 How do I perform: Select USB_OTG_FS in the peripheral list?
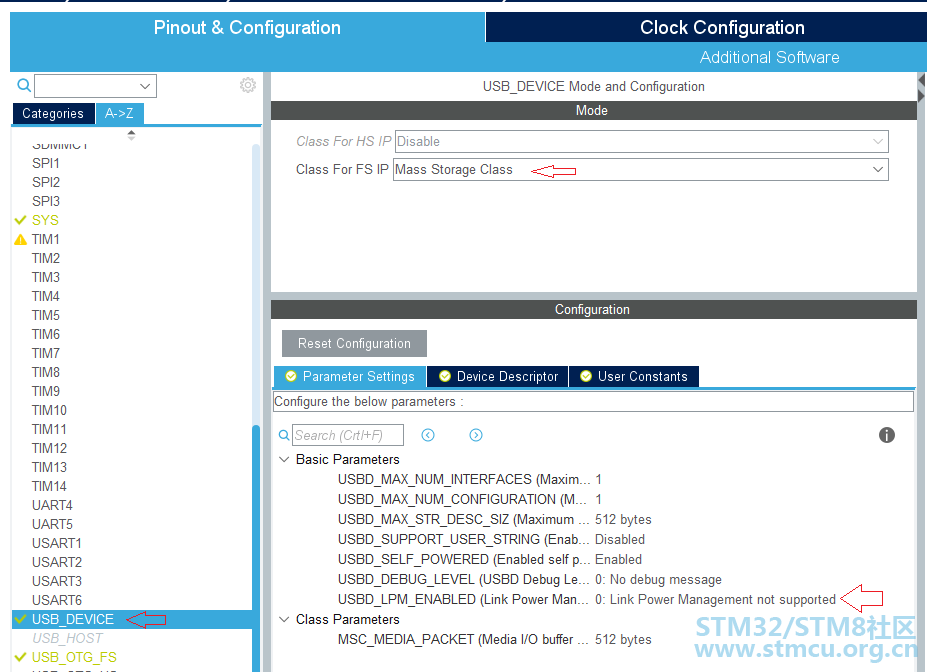(74, 657)
